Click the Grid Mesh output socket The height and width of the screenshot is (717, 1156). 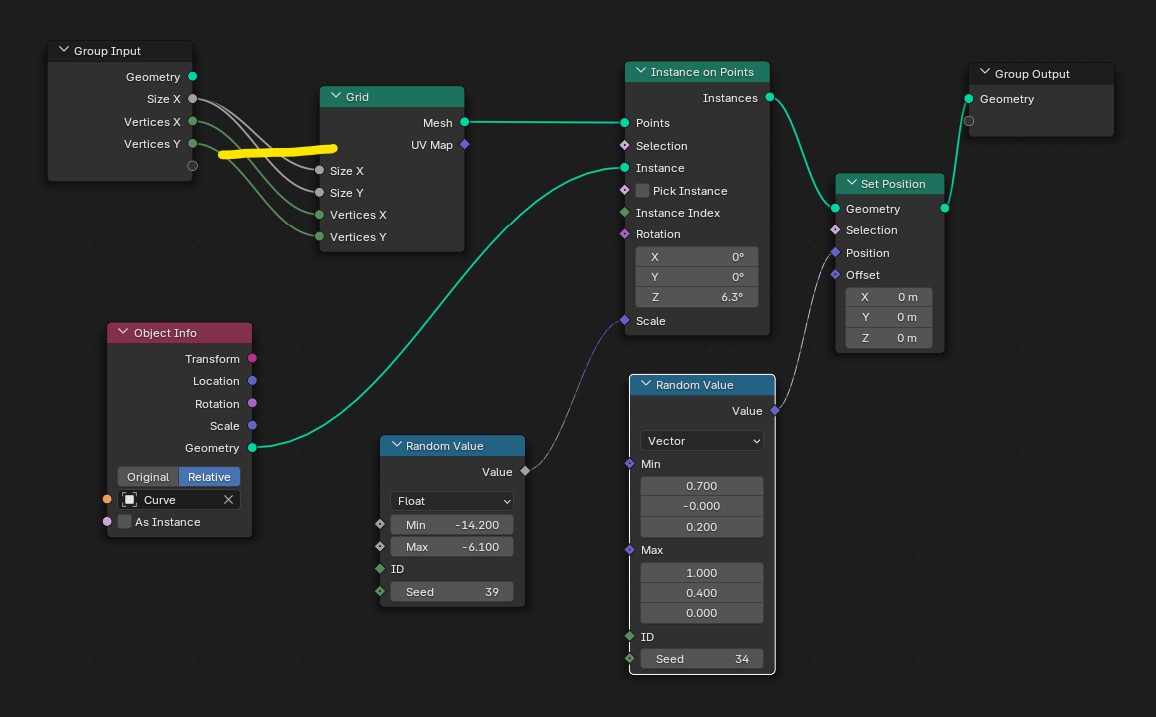pos(464,123)
